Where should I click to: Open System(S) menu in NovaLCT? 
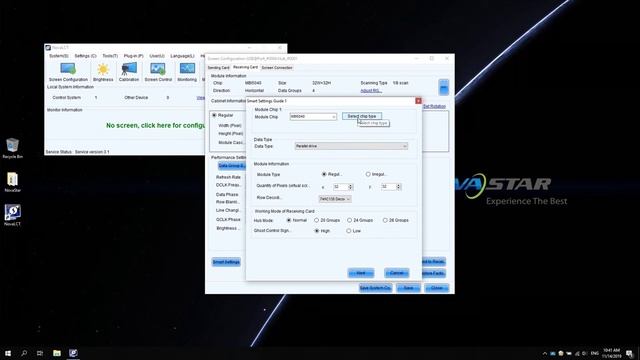tap(59, 56)
